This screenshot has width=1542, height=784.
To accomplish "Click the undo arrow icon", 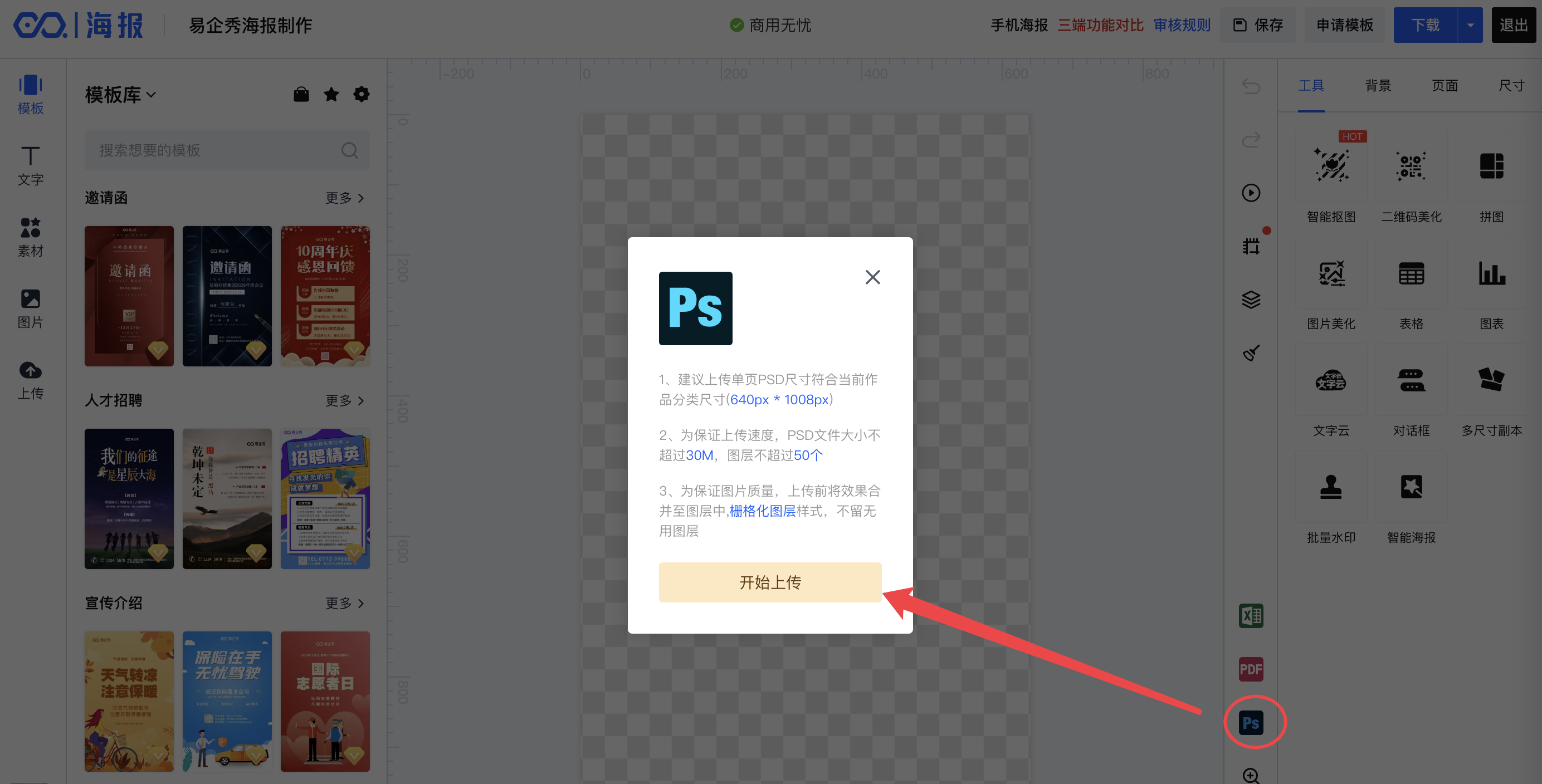I will coord(1251,87).
